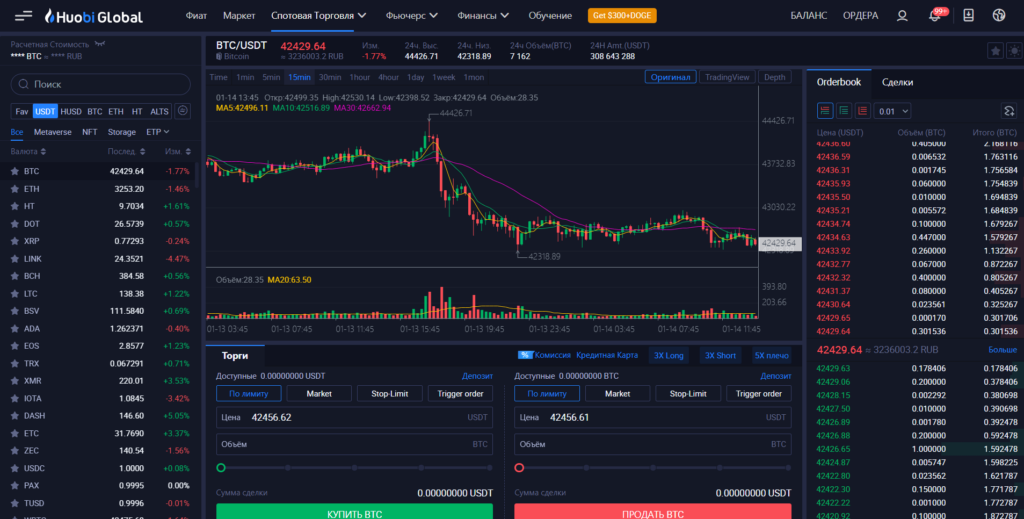Click the red sell amount slider handle
The height and width of the screenshot is (519, 1024).
519,467
